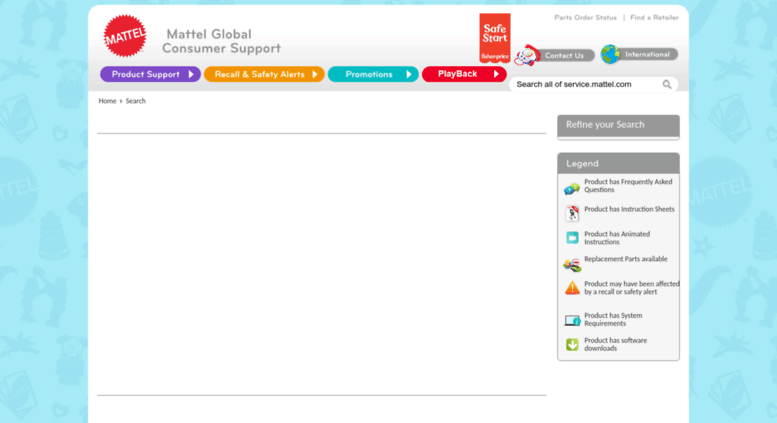Click 'Mattel Global Consumer Support' title

(x=221, y=41)
